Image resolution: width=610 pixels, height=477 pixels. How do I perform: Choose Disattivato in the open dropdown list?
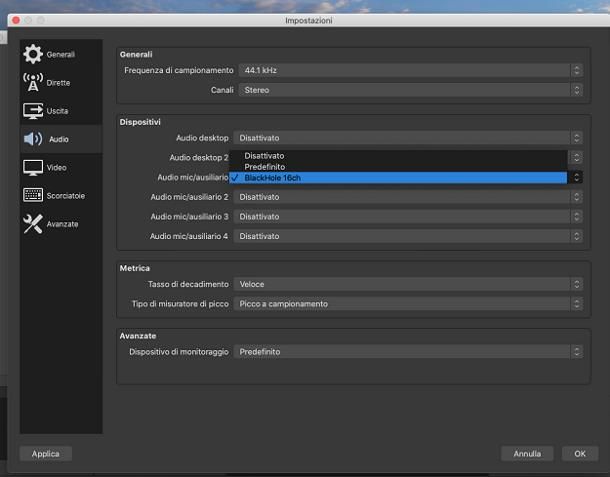click(398, 156)
